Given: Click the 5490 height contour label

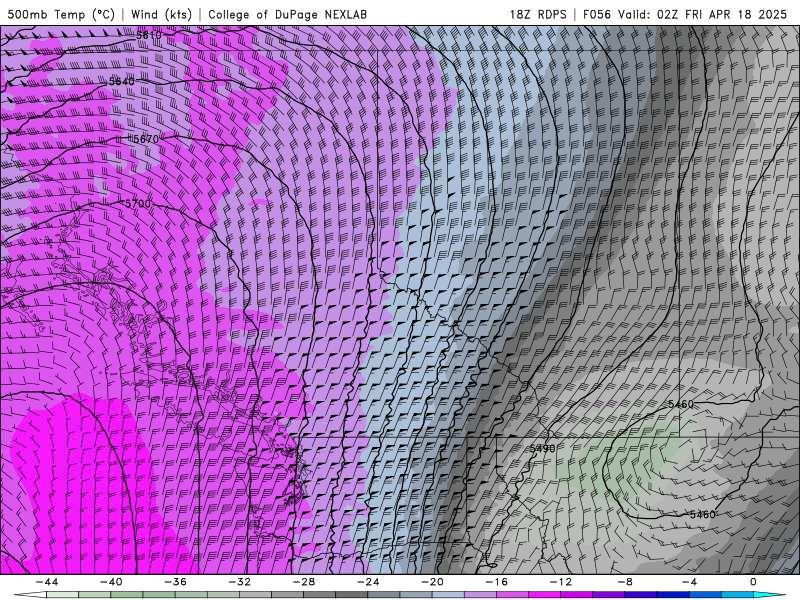Looking at the screenshot, I should (542, 448).
